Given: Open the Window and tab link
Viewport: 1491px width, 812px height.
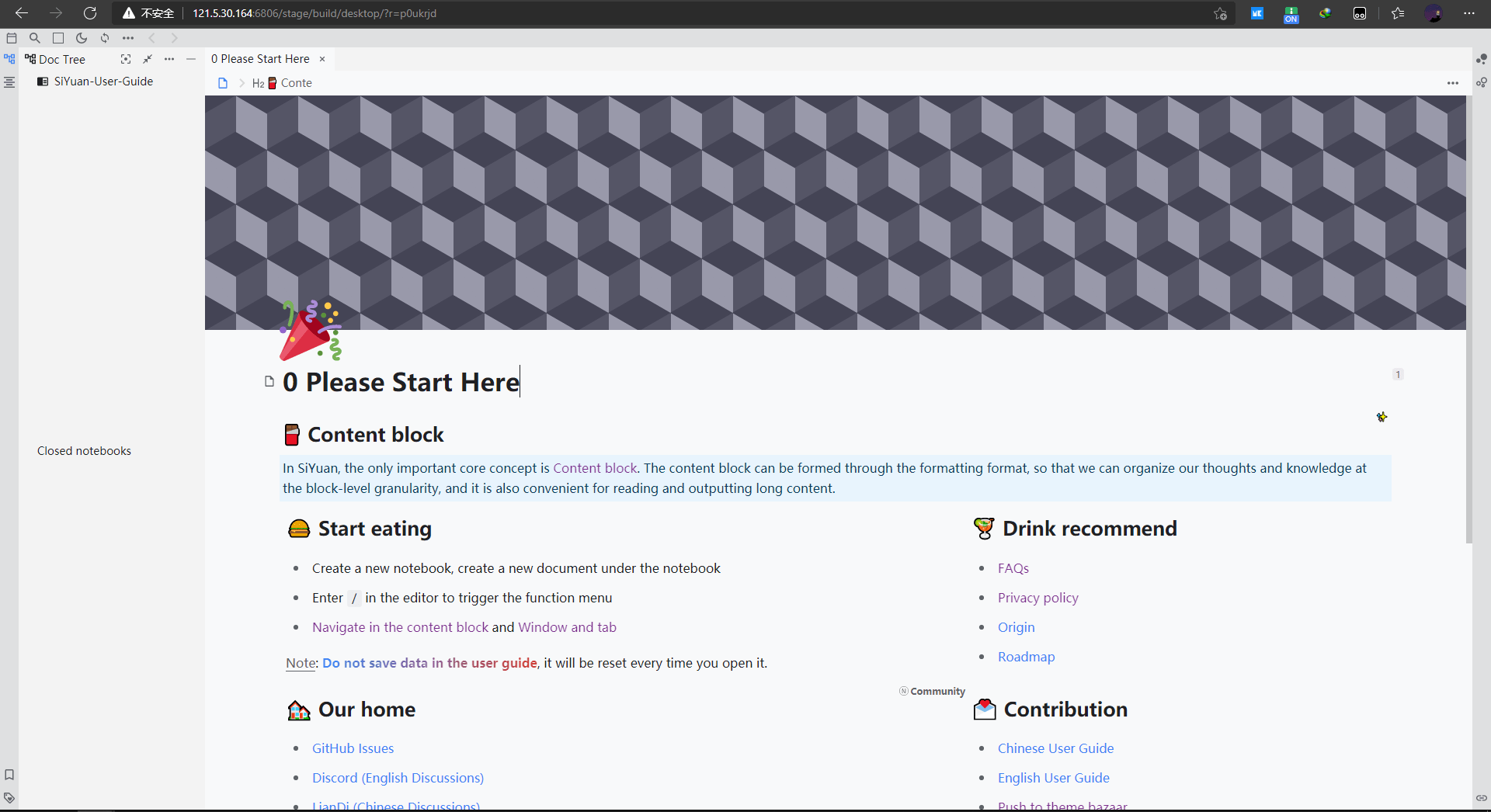Looking at the screenshot, I should 567,627.
